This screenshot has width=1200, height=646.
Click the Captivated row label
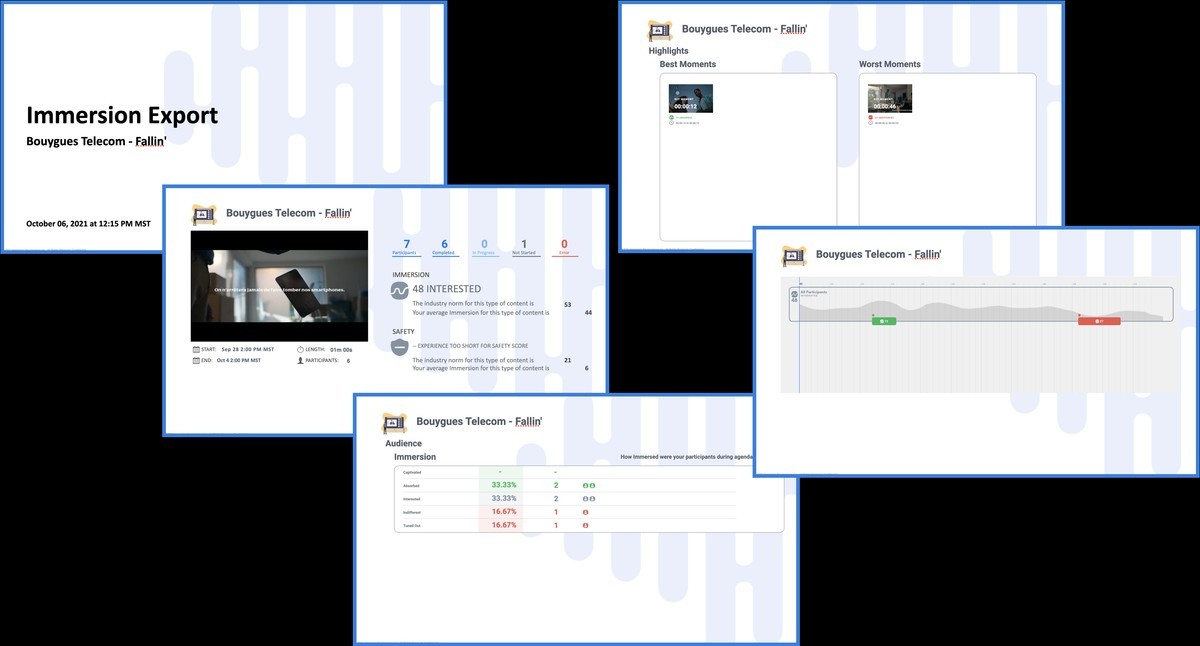click(x=412, y=471)
